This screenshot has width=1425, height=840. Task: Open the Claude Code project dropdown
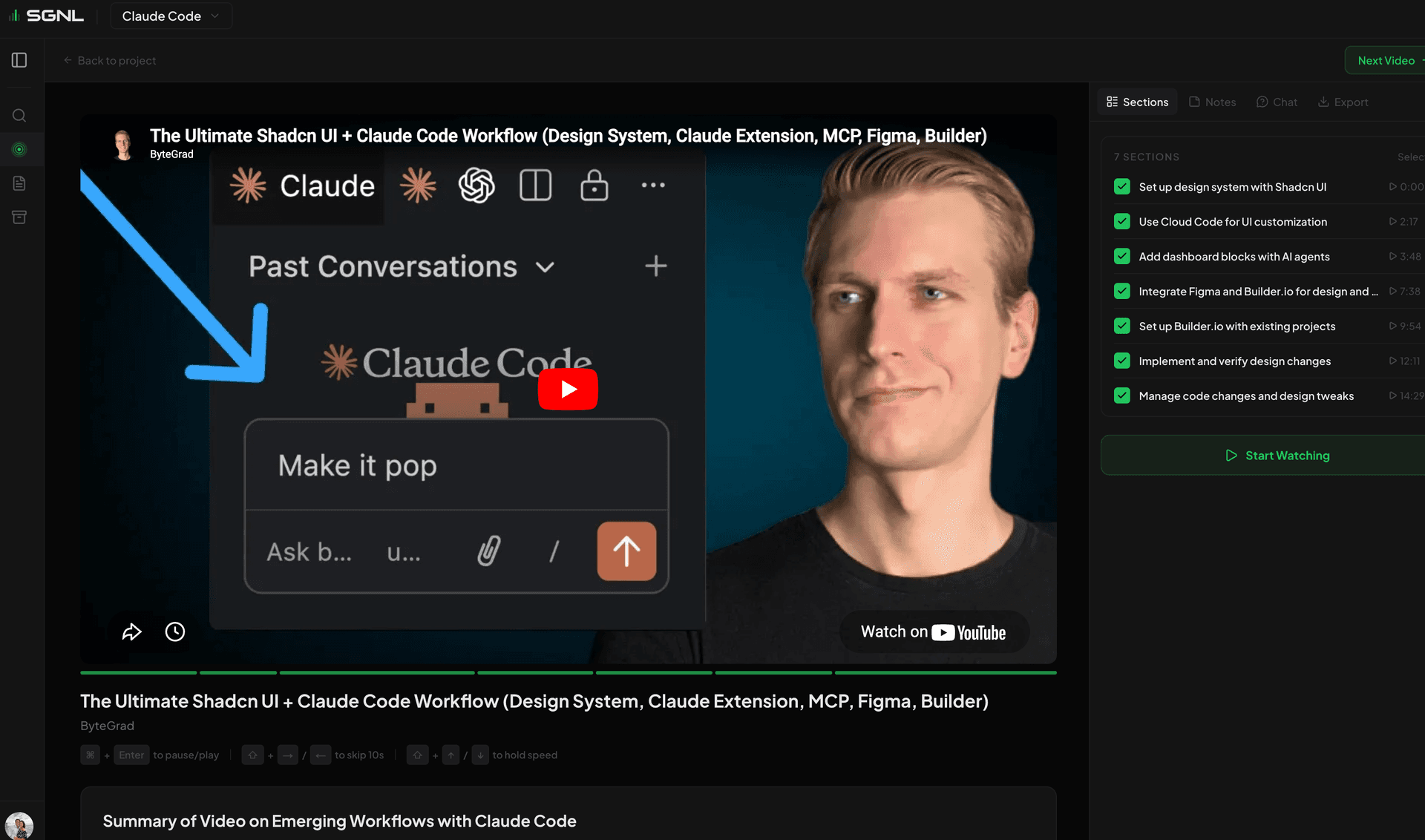tap(171, 16)
